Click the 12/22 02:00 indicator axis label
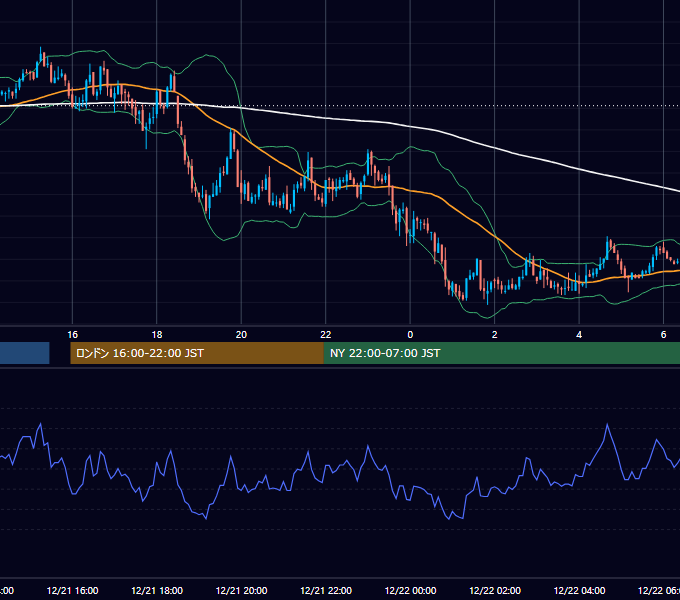This screenshot has width=680, height=600. [x=495, y=590]
